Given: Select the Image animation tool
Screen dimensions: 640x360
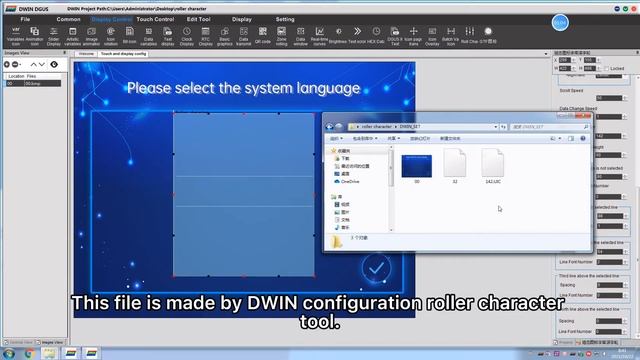Looking at the screenshot, I should coord(91,36).
